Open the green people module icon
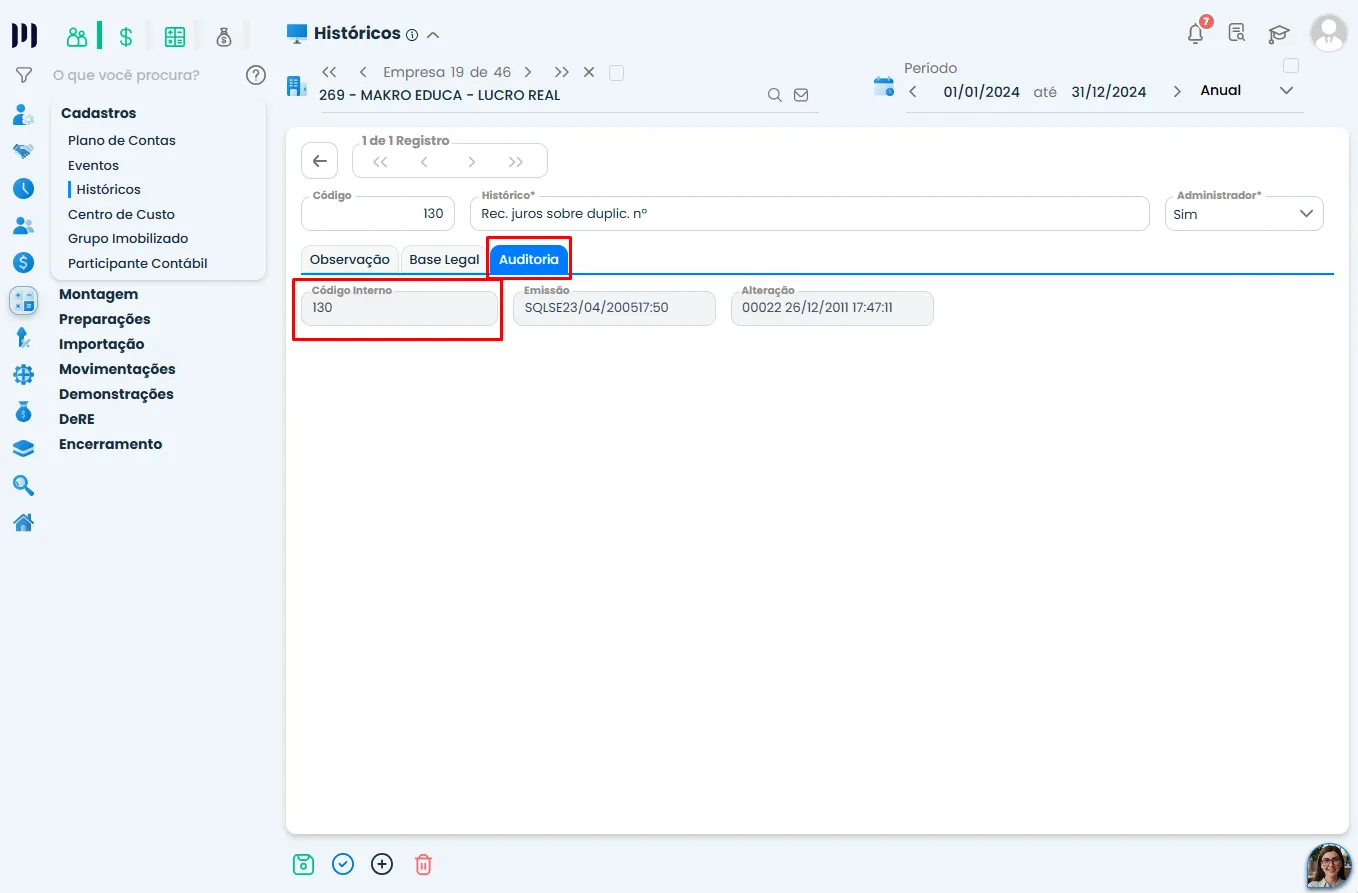 [77, 37]
